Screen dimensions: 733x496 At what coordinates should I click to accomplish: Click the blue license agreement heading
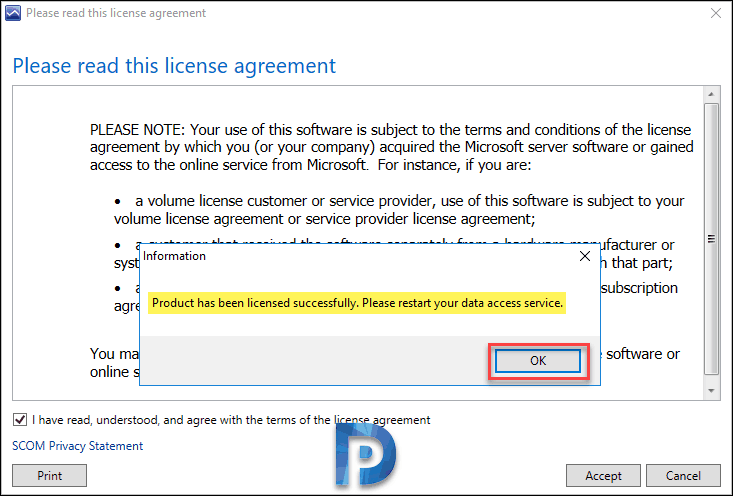click(x=174, y=65)
